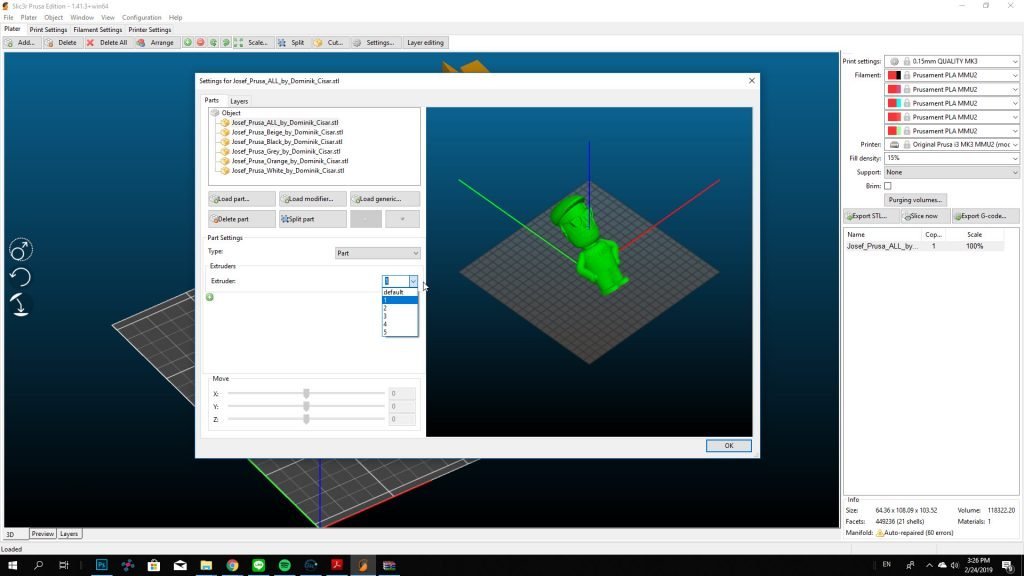Click the Cut tool in the toolbar
1024x576 pixels.
(329, 43)
